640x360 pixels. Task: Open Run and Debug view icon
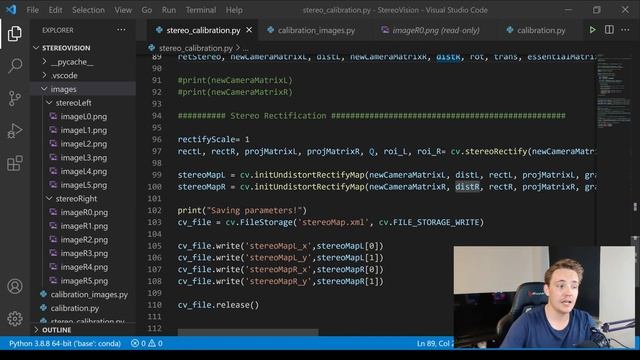coord(15,131)
